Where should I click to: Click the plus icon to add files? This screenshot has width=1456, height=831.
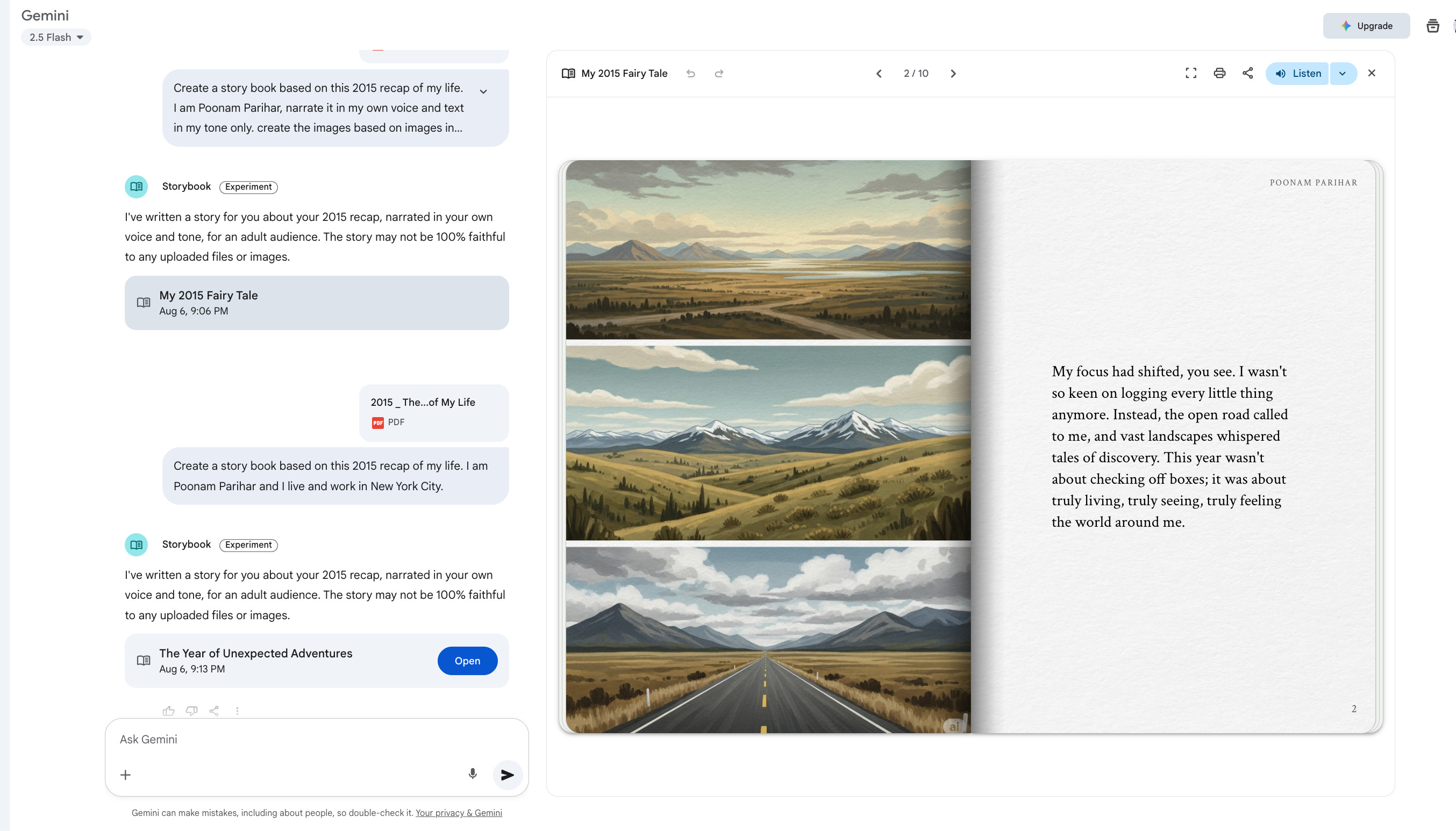coord(126,775)
